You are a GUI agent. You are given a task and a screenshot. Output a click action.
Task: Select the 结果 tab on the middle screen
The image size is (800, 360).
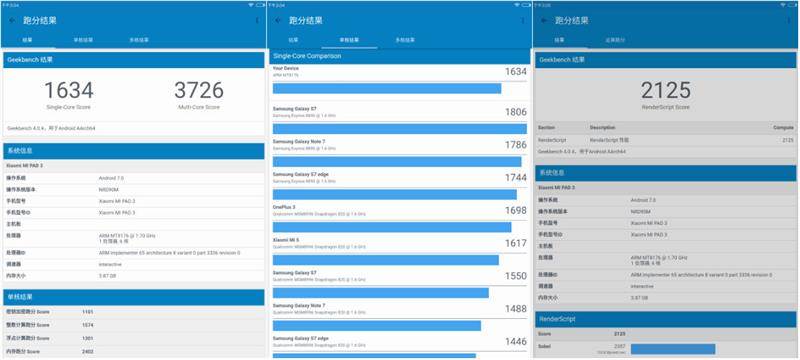[293, 40]
